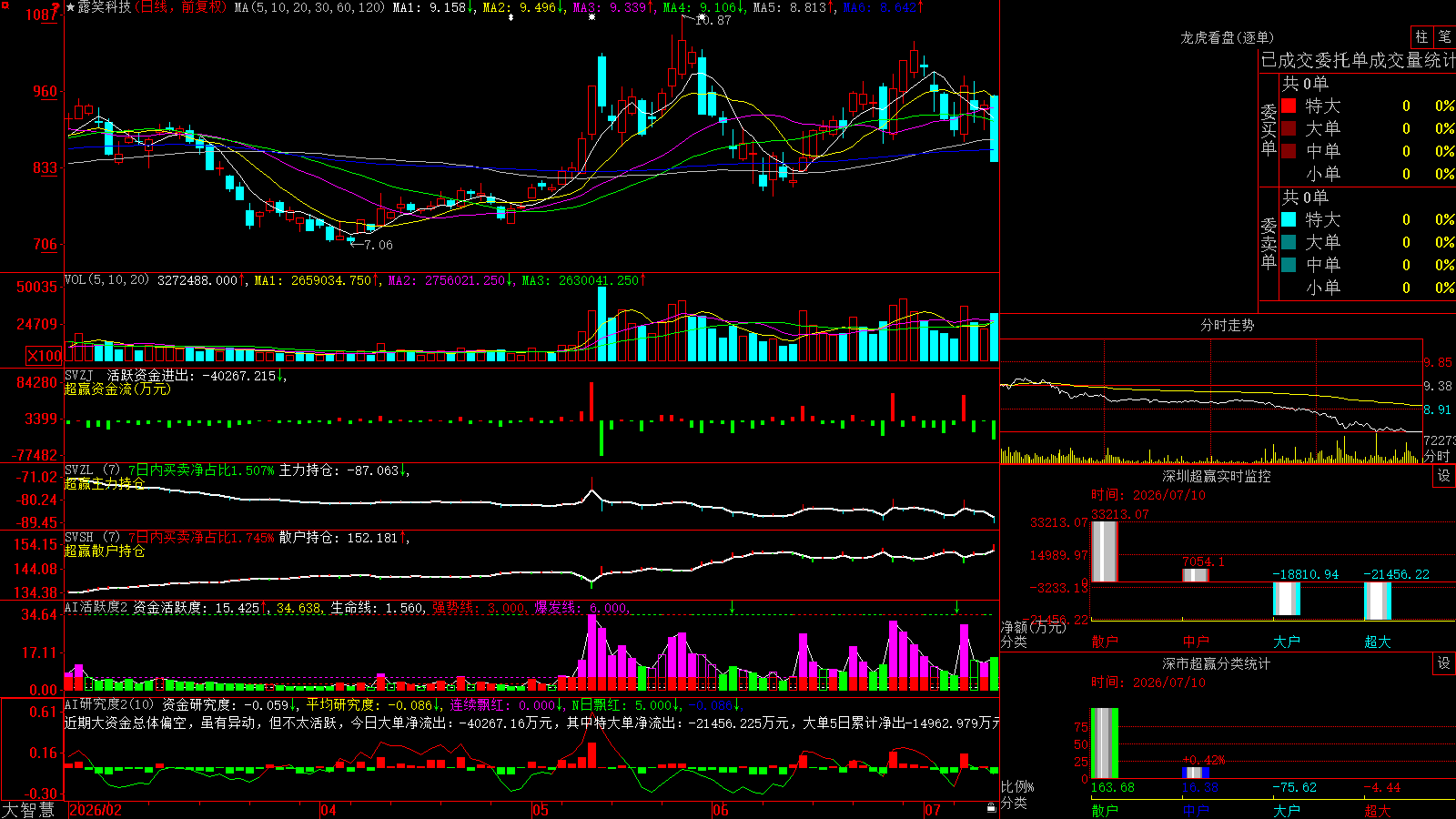This screenshot has width=1456, height=819.
Task: Click the 07 month marker on timeline
Action: [933, 810]
